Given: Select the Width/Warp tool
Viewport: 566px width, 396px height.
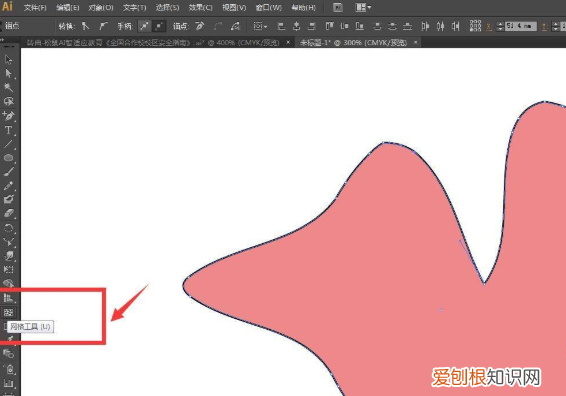Looking at the screenshot, I should point(8,256).
